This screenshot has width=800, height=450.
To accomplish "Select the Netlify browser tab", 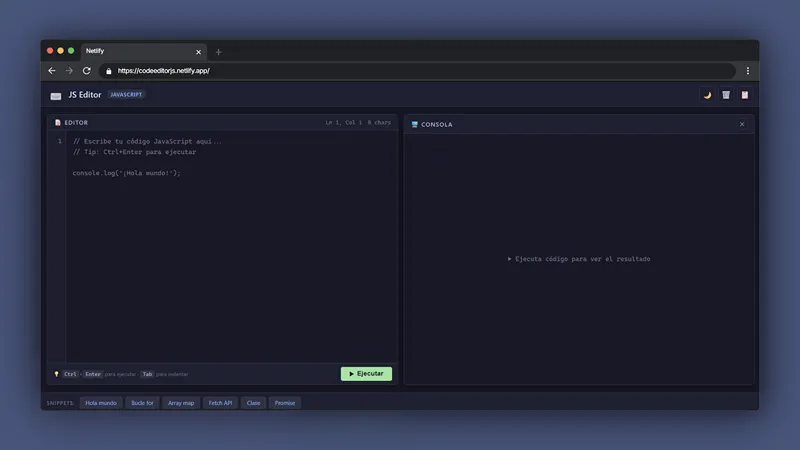I will [143, 52].
